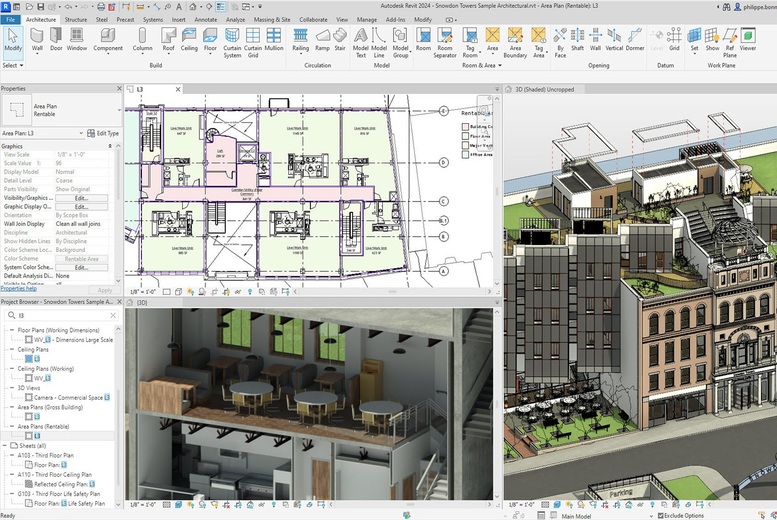Select the Dormer opening tool
Image resolution: width=777 pixels, height=520 pixels.
pyautogui.click(x=635, y=40)
